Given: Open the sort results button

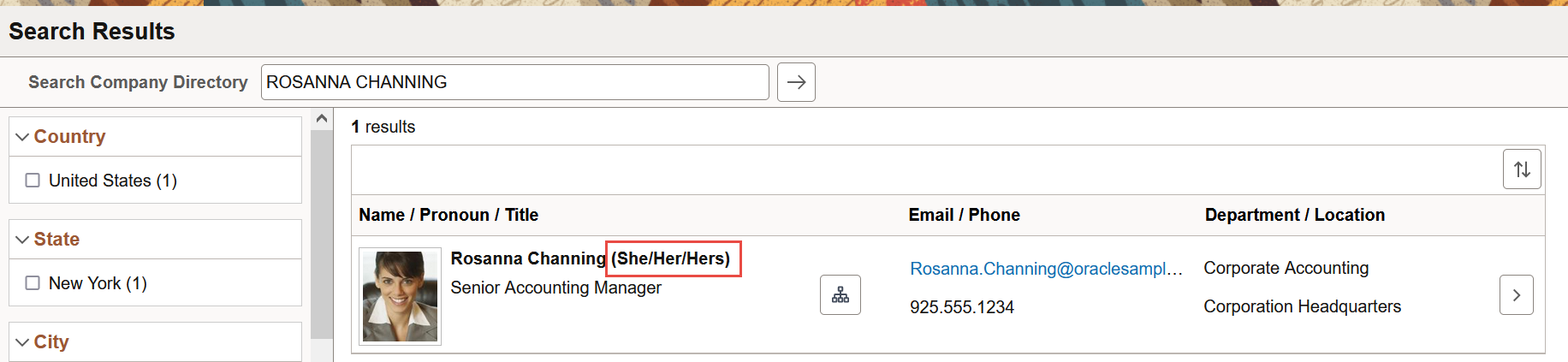Looking at the screenshot, I should tap(1522, 169).
